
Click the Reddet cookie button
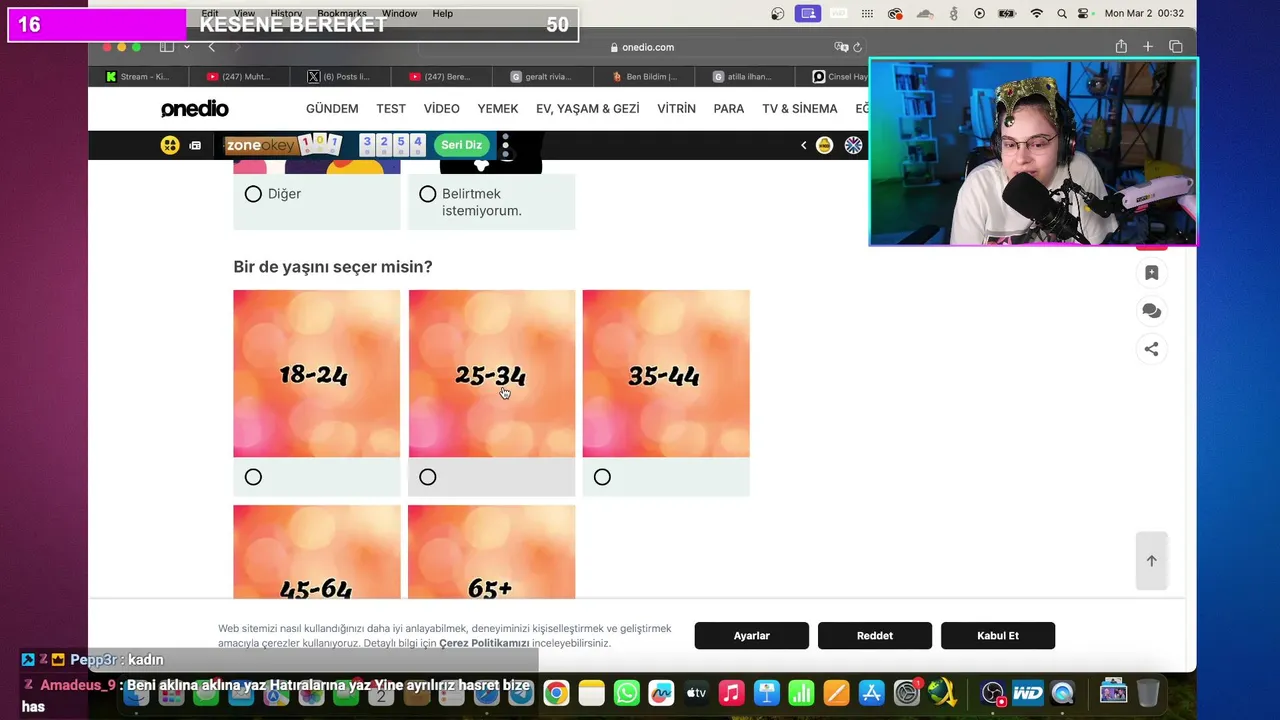tap(875, 636)
